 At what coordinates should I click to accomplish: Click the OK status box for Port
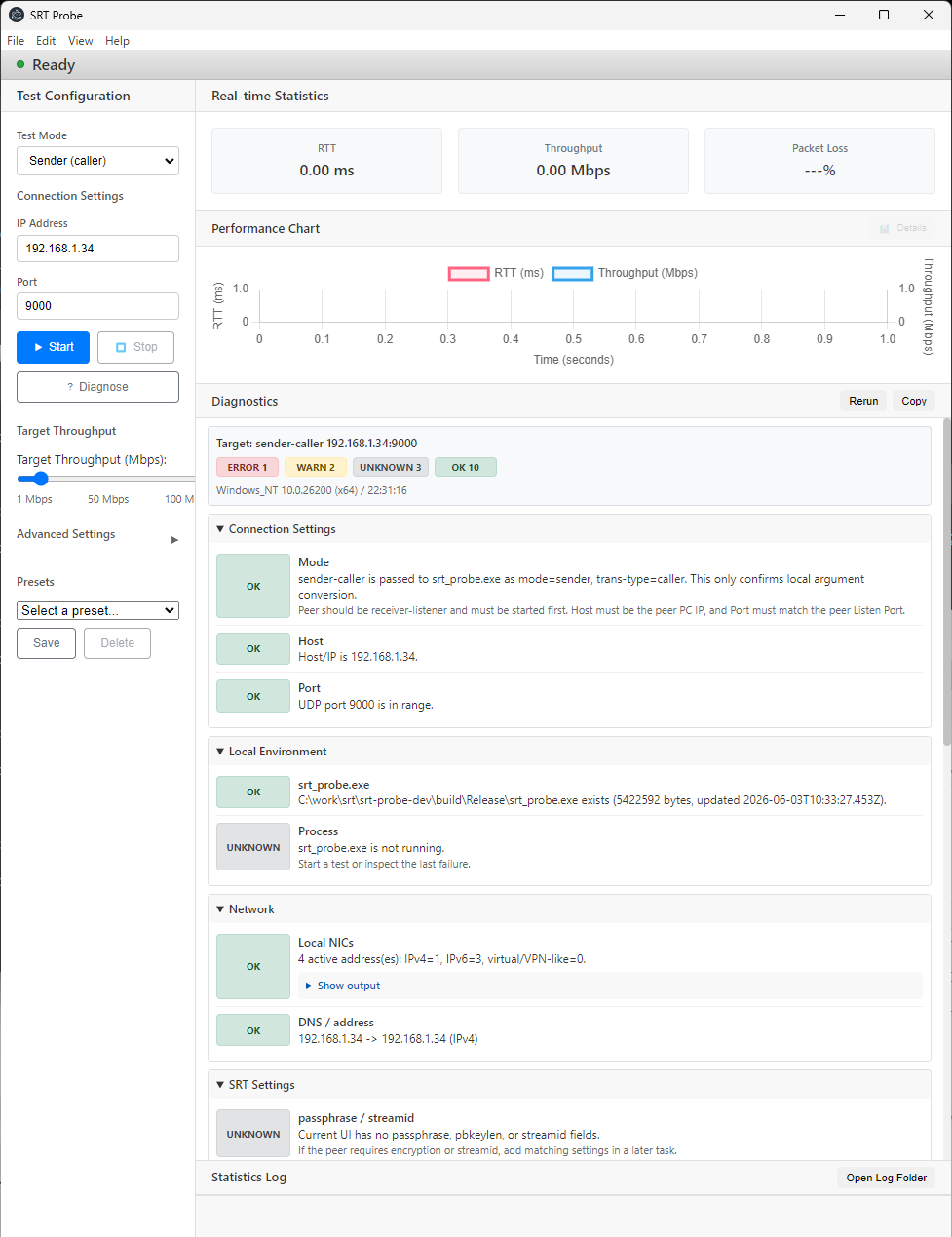tap(253, 696)
